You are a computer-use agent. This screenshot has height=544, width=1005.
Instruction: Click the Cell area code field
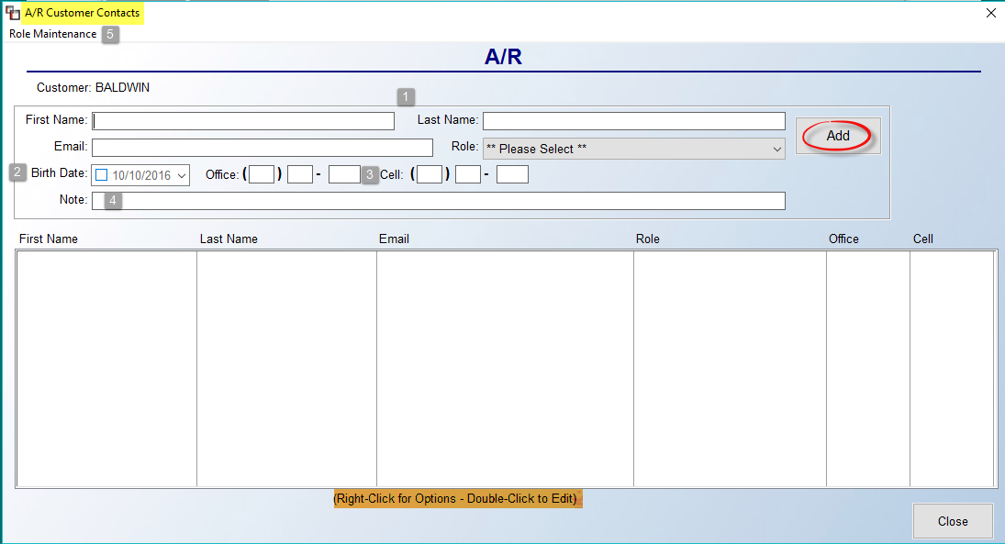tap(429, 174)
